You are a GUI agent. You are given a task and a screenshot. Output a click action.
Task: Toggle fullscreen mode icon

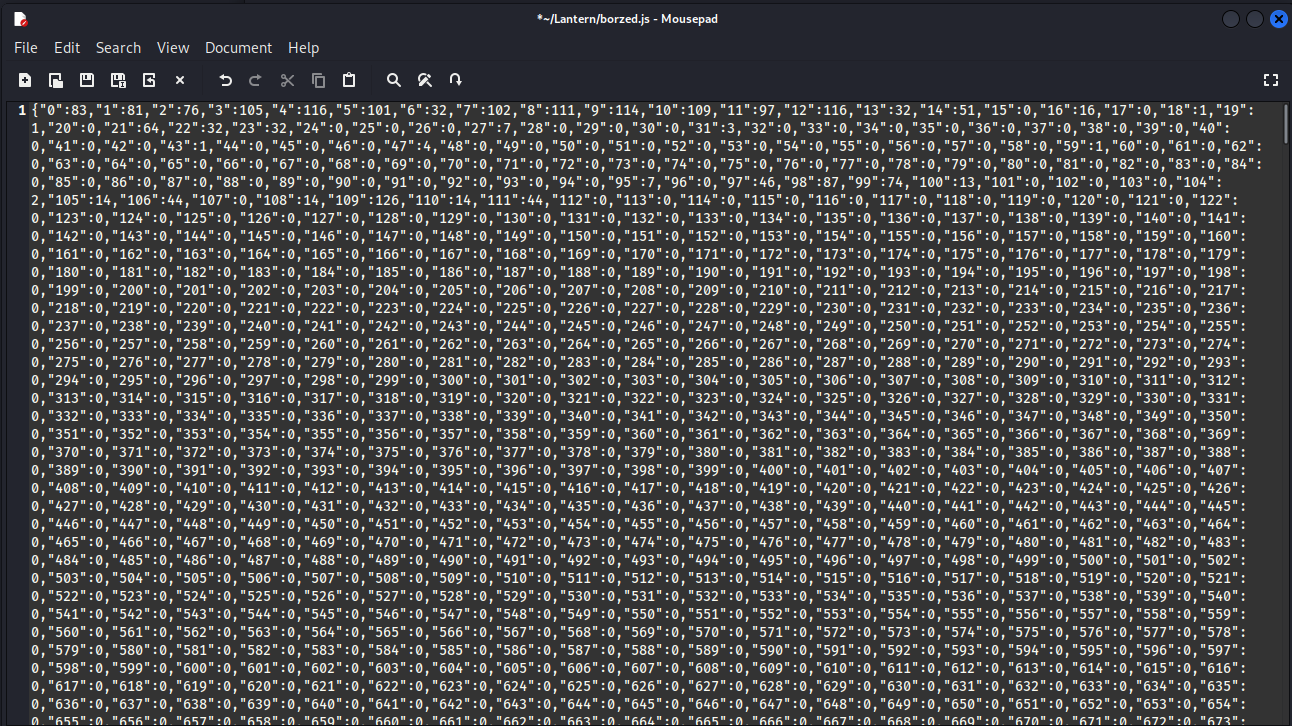point(1271,80)
